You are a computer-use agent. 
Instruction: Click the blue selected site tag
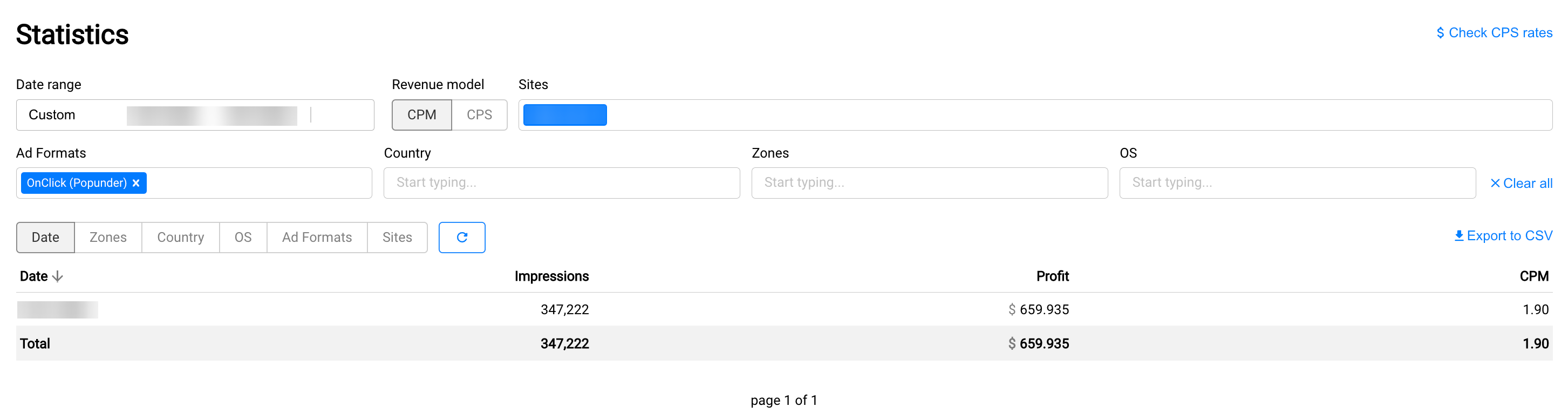pyautogui.click(x=564, y=115)
